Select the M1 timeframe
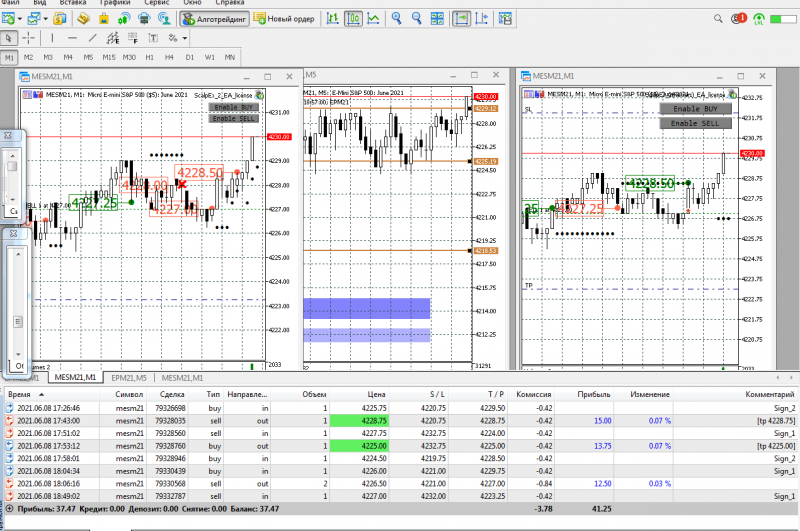The height and width of the screenshot is (531, 800). click(x=9, y=58)
